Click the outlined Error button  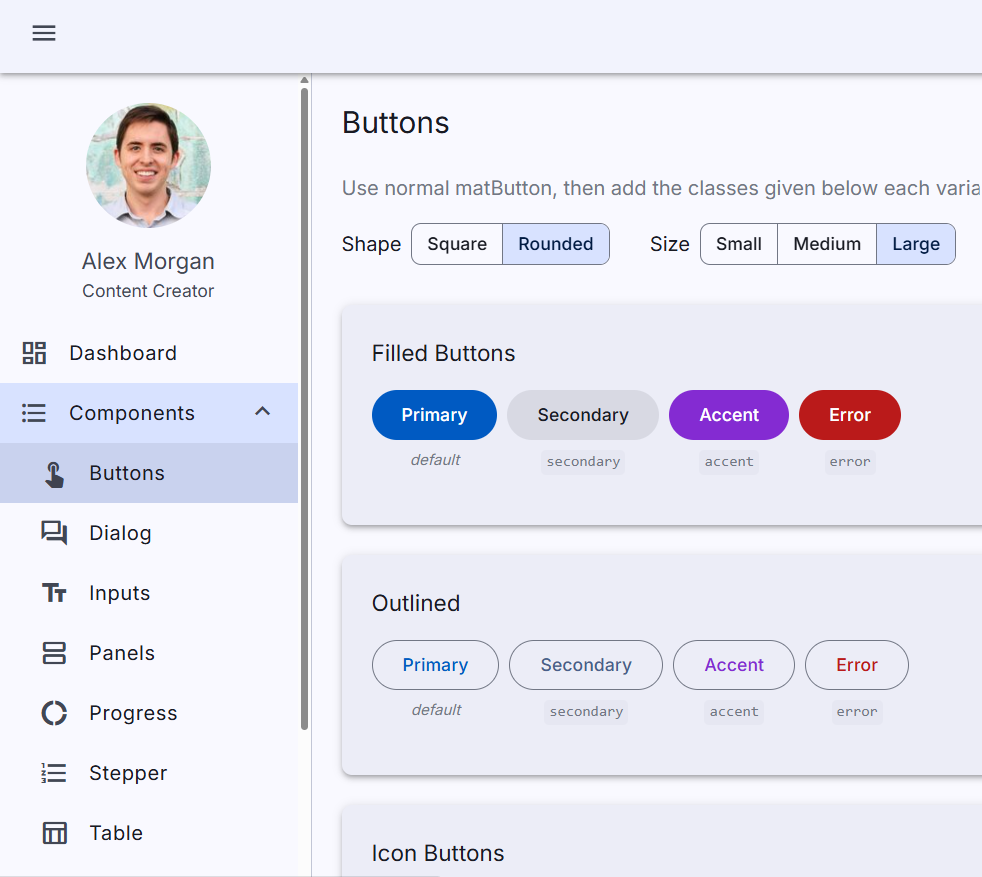(856, 665)
